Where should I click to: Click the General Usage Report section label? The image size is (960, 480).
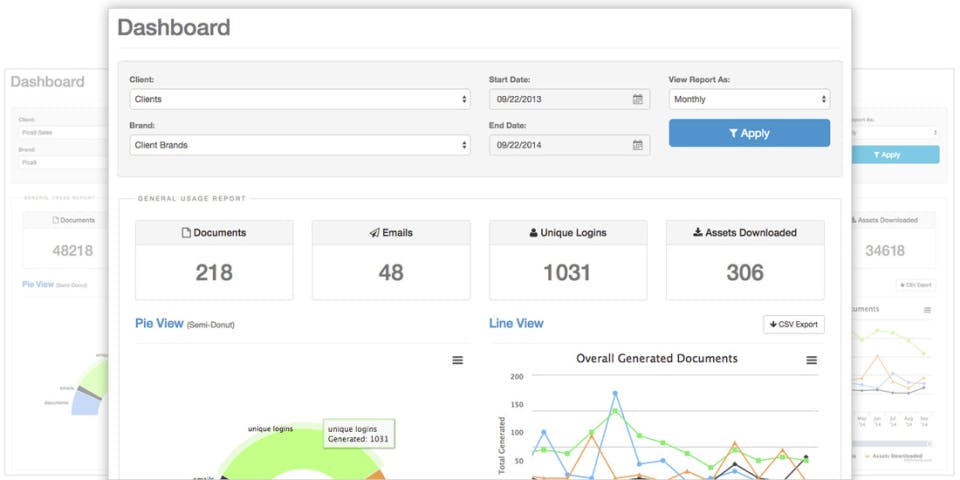click(192, 198)
